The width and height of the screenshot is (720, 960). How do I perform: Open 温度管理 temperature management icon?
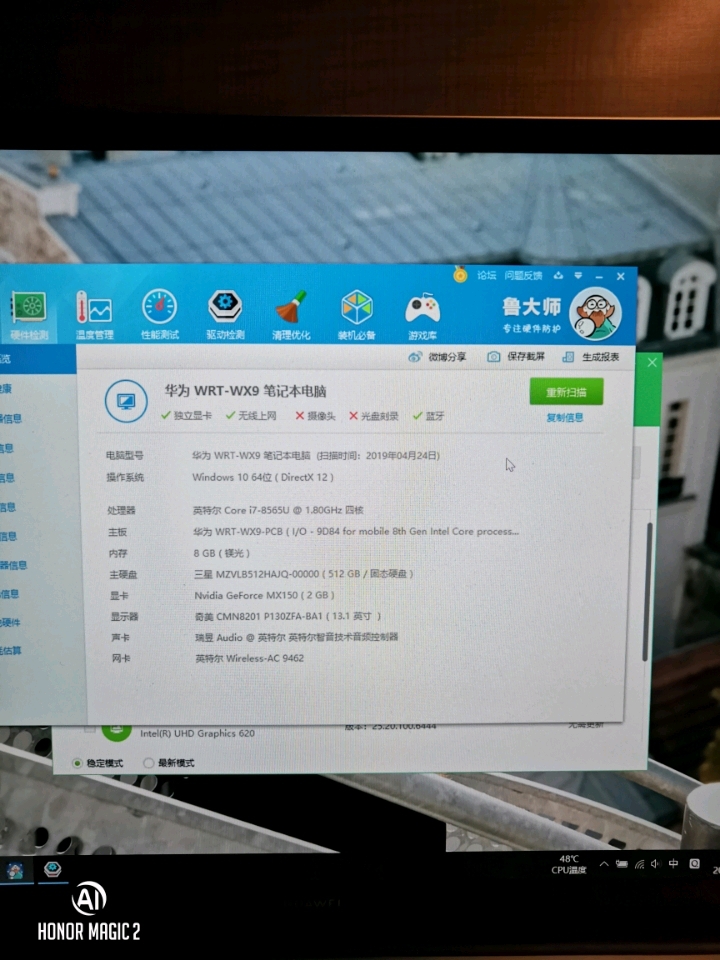pyautogui.click(x=94, y=312)
